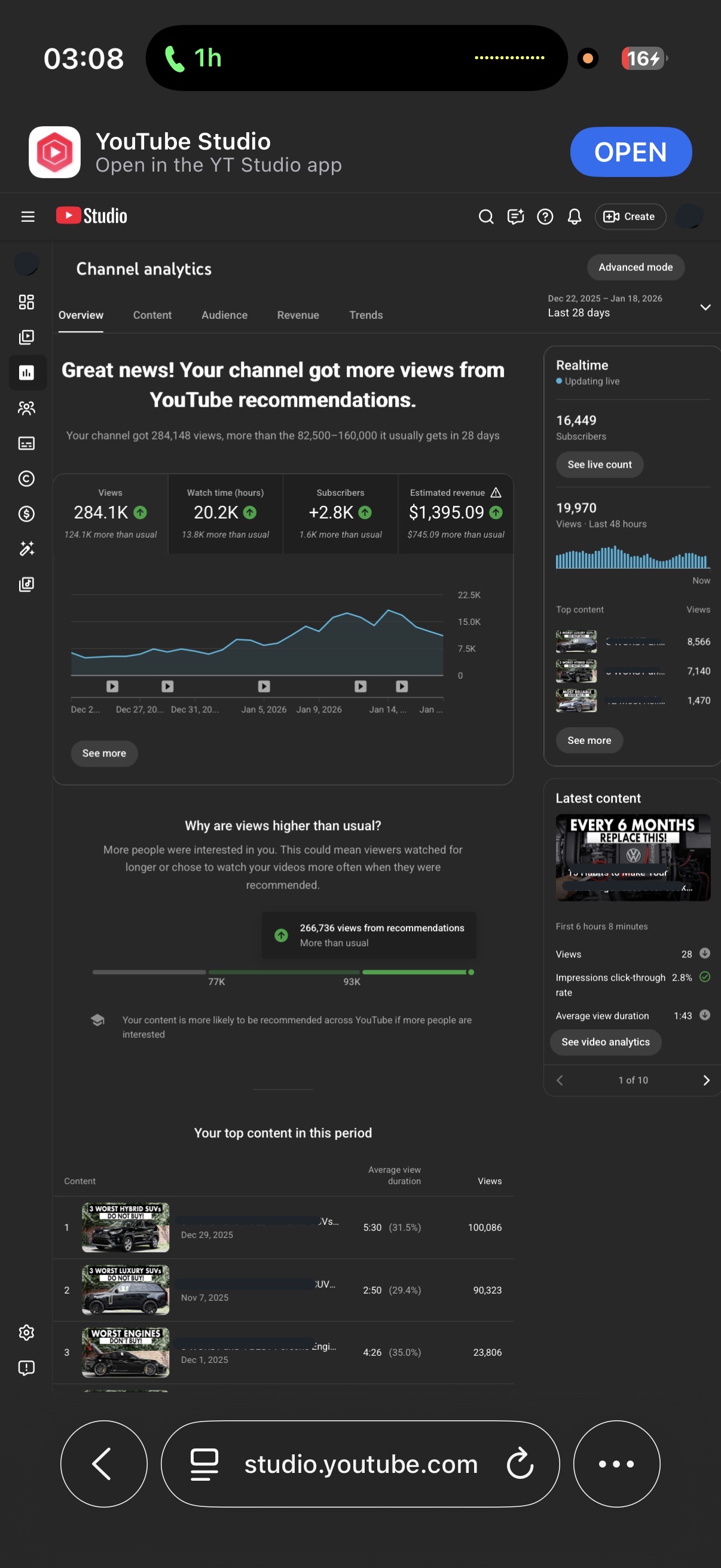Viewport: 721px width, 1568px height.
Task: Open the notifications bell
Action: point(574,216)
